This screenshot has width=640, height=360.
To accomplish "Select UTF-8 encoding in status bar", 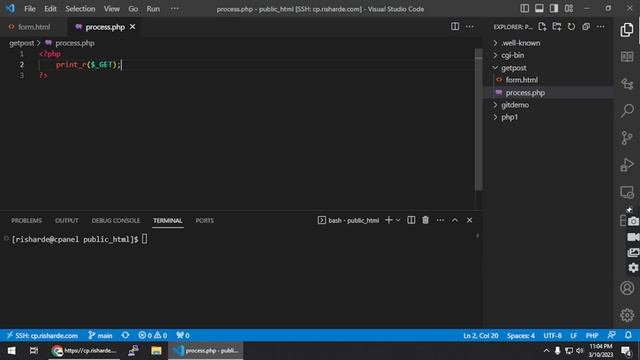I will pyautogui.click(x=552, y=336).
